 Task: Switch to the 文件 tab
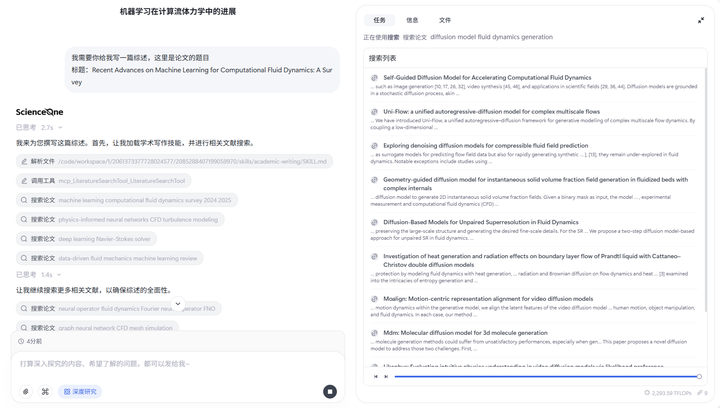click(444, 20)
